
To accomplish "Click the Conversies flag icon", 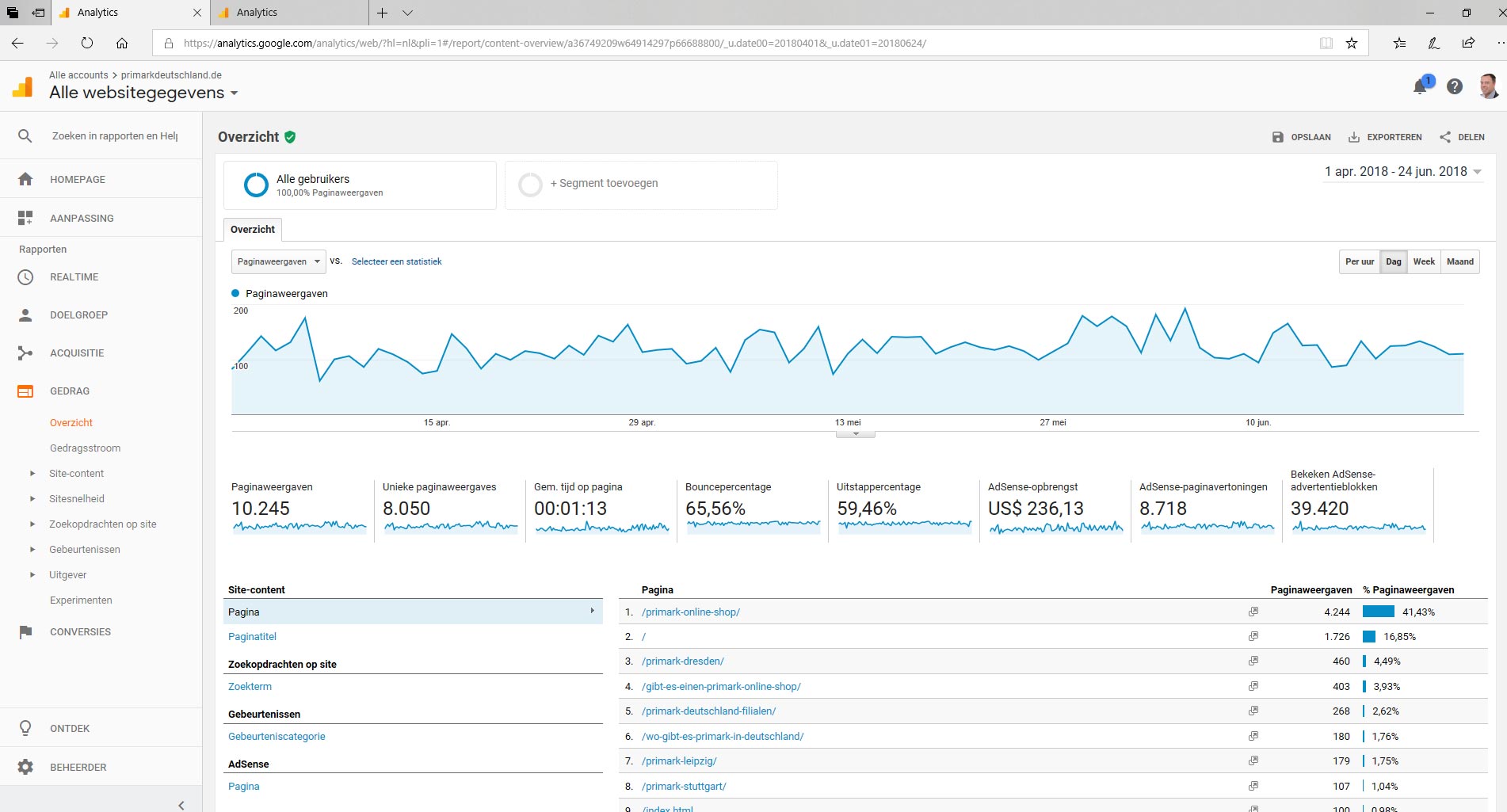I will pyautogui.click(x=25, y=632).
